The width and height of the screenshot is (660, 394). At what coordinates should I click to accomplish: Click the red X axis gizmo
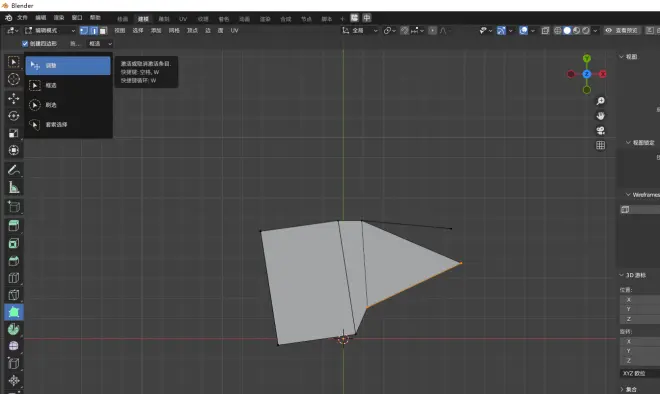click(603, 74)
